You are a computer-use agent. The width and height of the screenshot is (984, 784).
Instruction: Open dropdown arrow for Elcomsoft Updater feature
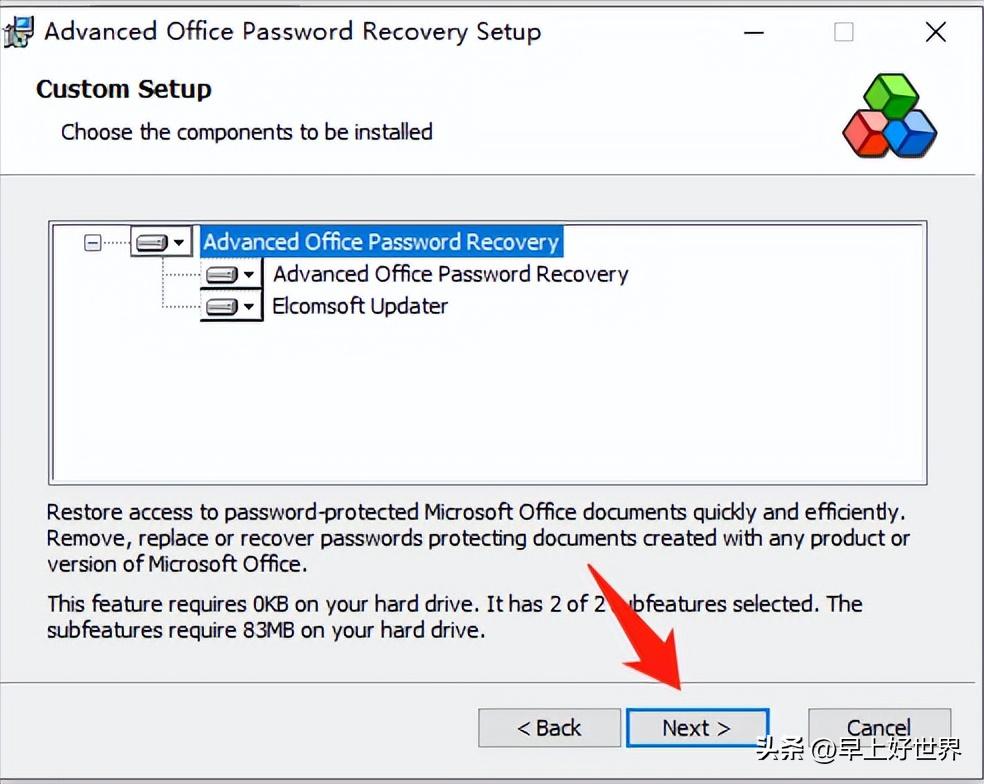click(249, 306)
